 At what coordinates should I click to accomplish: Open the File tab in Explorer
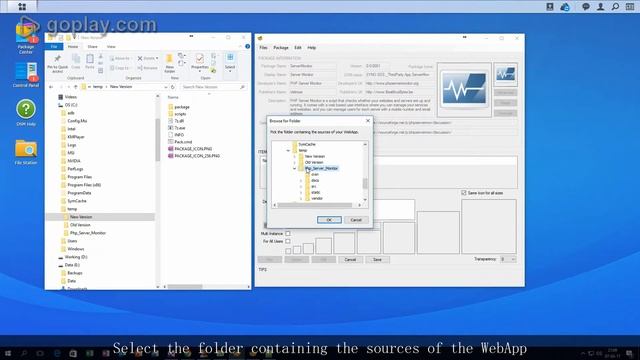pyautogui.click(x=54, y=47)
